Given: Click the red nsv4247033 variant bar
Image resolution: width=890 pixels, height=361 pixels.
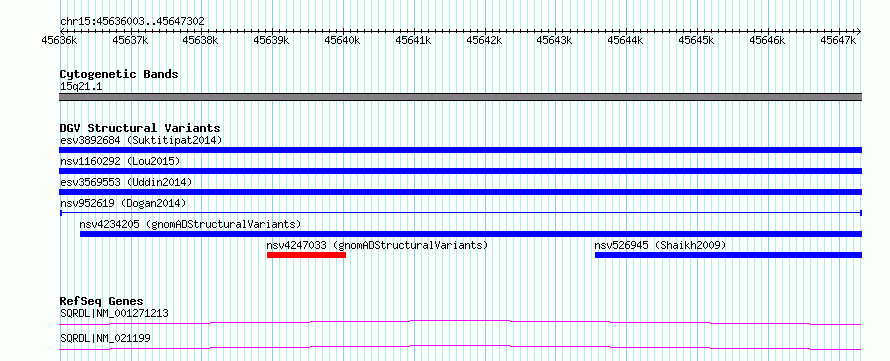Looking at the screenshot, I should [306, 255].
